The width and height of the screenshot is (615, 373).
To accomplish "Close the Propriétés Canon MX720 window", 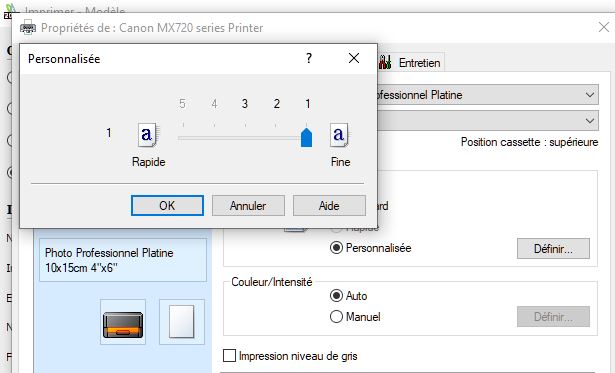I will click(x=604, y=27).
